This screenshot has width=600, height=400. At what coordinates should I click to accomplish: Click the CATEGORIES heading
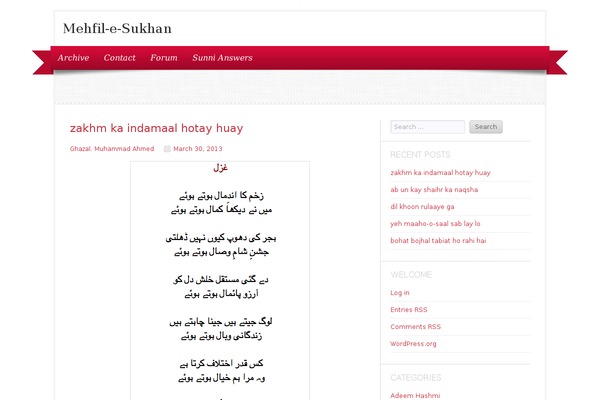click(x=416, y=378)
